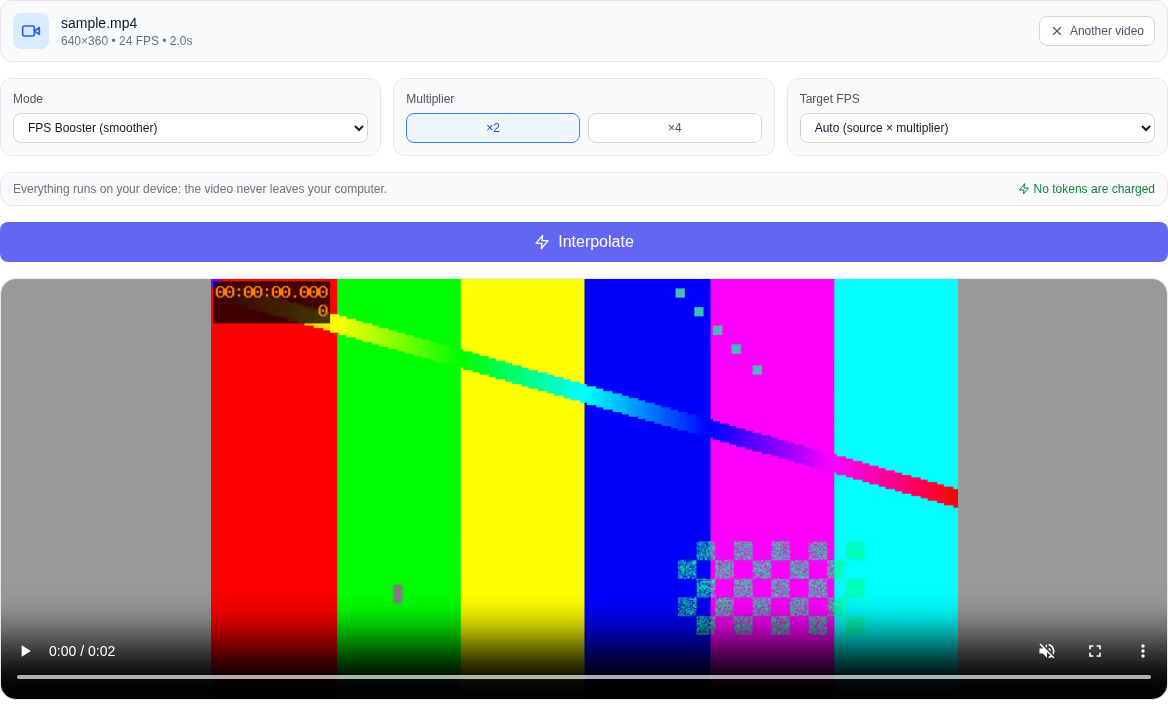Click the sample.mp4 file name

click(99, 23)
